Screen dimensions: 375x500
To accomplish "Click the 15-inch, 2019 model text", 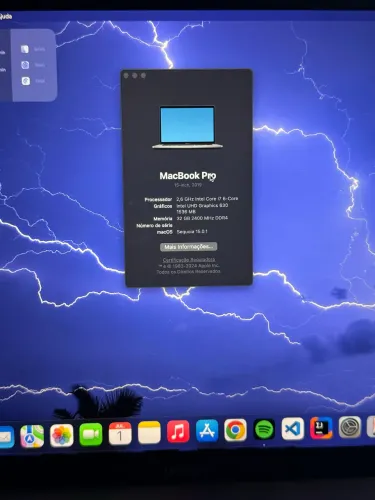I will [x=188, y=185].
